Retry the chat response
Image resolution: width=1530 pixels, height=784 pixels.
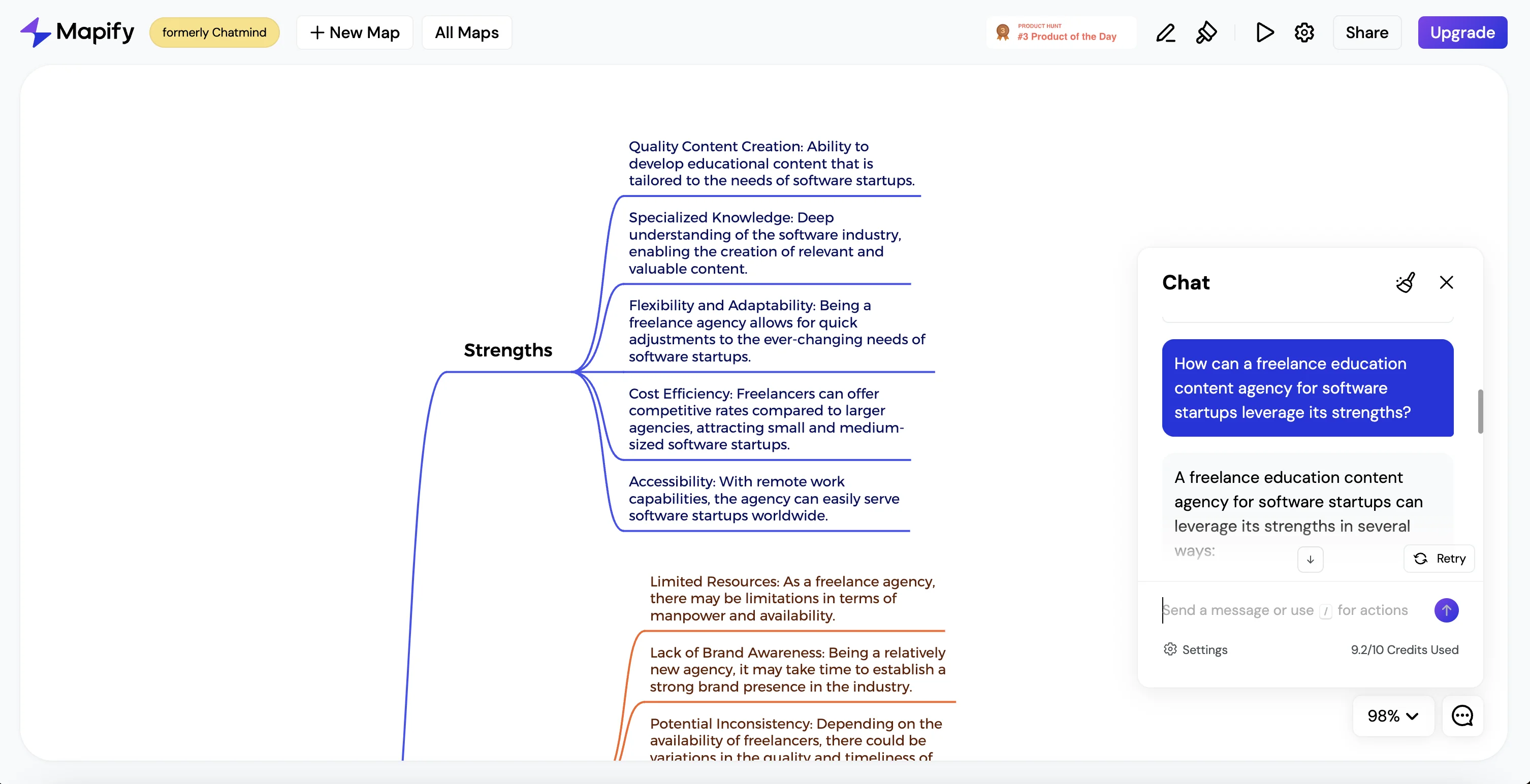1439,559
